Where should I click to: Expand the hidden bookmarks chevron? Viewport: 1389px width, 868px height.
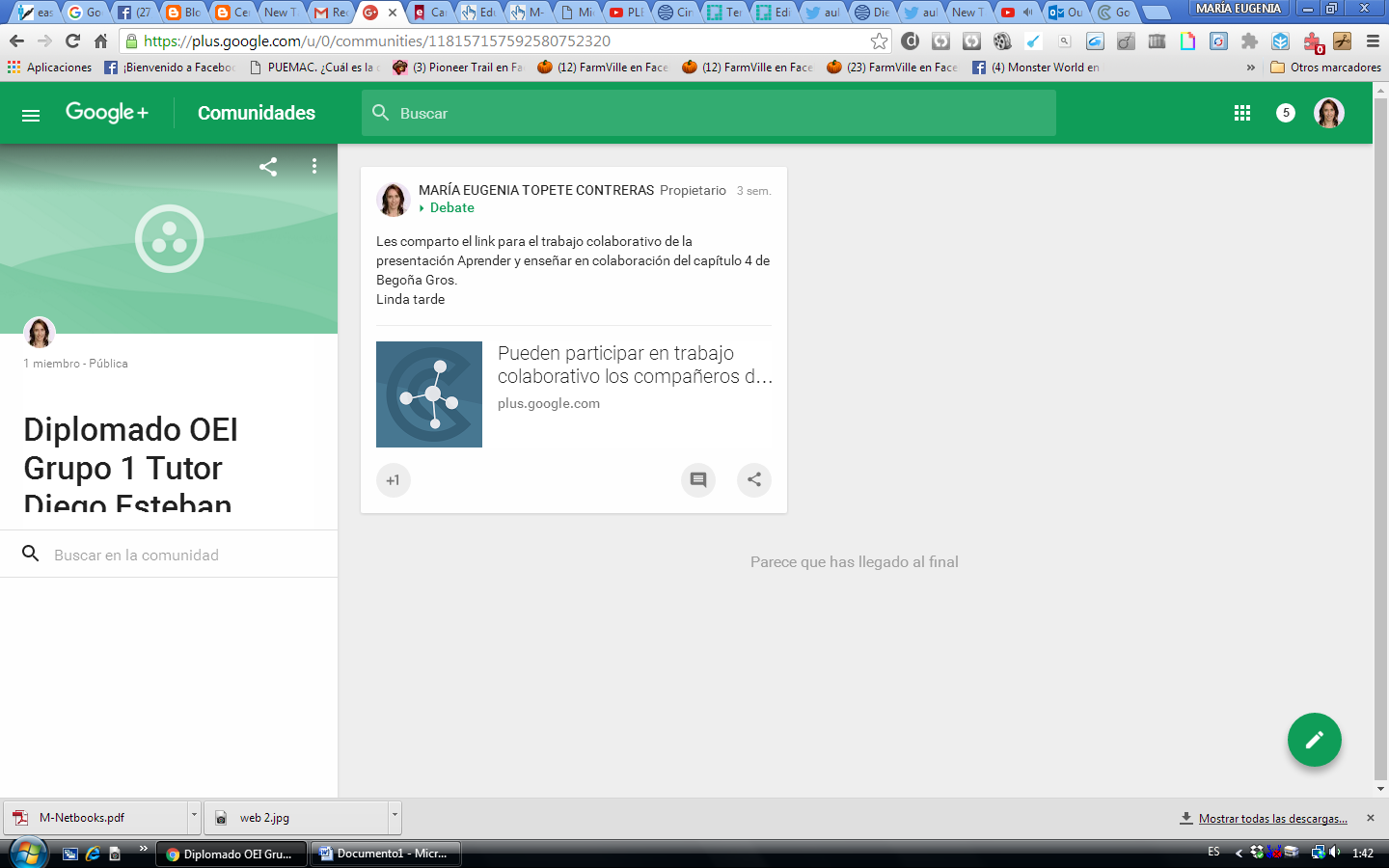coord(1251,68)
